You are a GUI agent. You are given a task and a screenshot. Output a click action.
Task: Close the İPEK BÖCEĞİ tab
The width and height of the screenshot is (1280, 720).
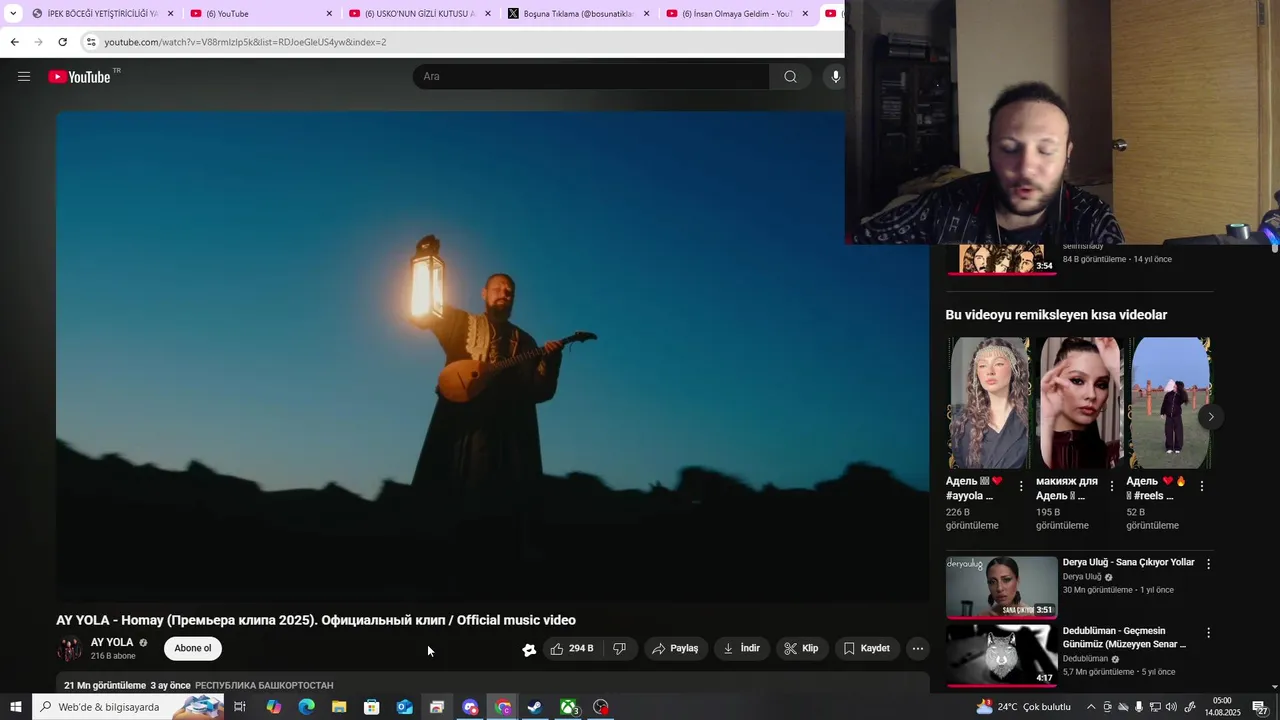[170, 14]
